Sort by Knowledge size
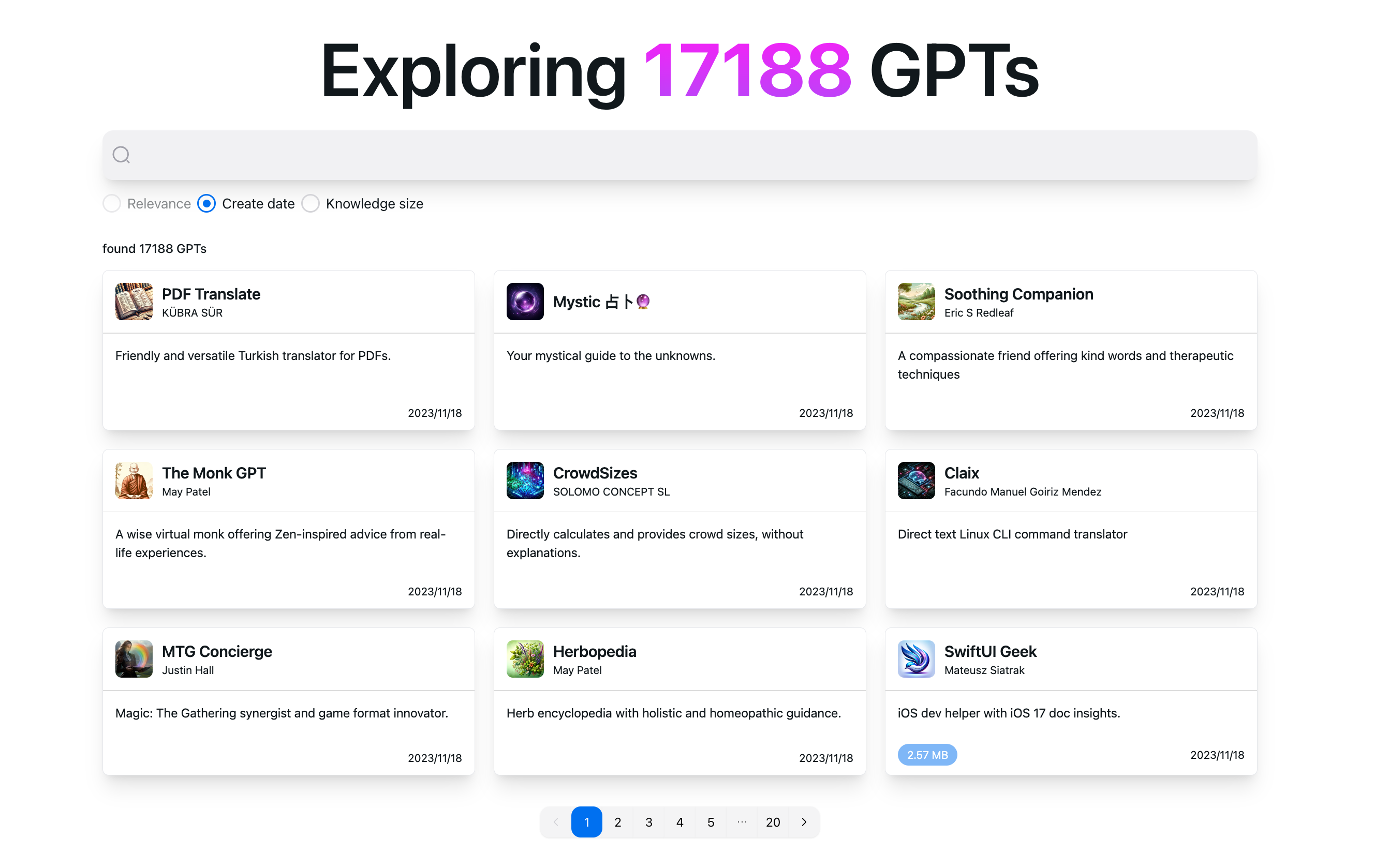The height and width of the screenshot is (868, 1389). click(x=311, y=204)
